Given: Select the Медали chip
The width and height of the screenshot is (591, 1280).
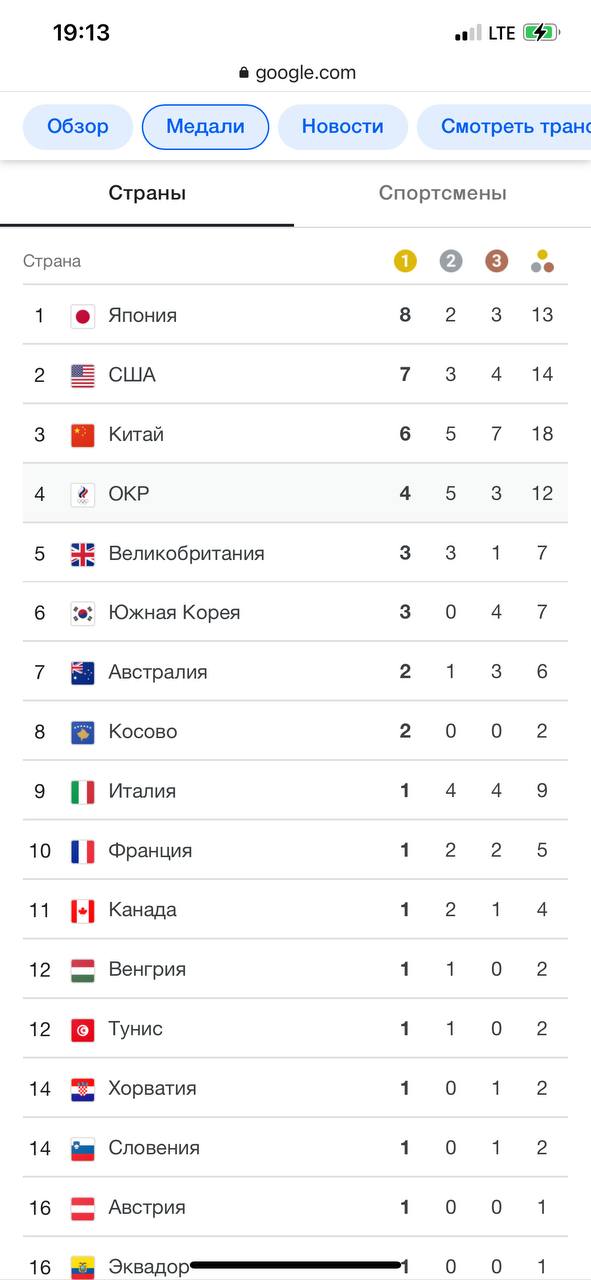Looking at the screenshot, I should tap(205, 127).
